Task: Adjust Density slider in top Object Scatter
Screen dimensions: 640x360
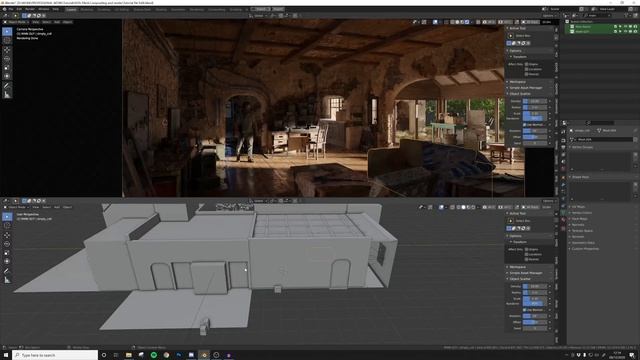Action: click(535, 101)
